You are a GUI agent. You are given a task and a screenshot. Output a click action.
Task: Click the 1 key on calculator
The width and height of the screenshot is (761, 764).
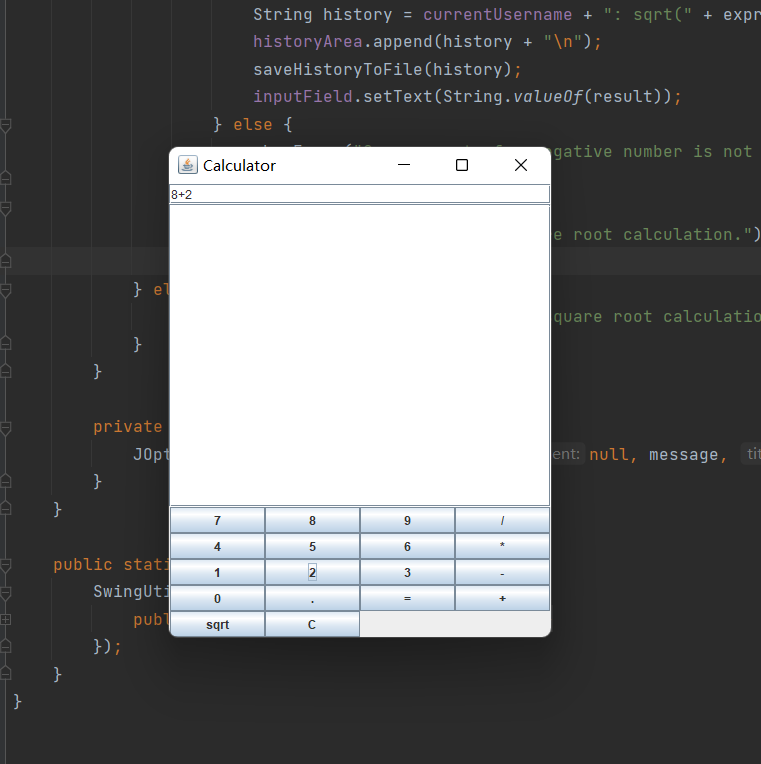point(217,573)
